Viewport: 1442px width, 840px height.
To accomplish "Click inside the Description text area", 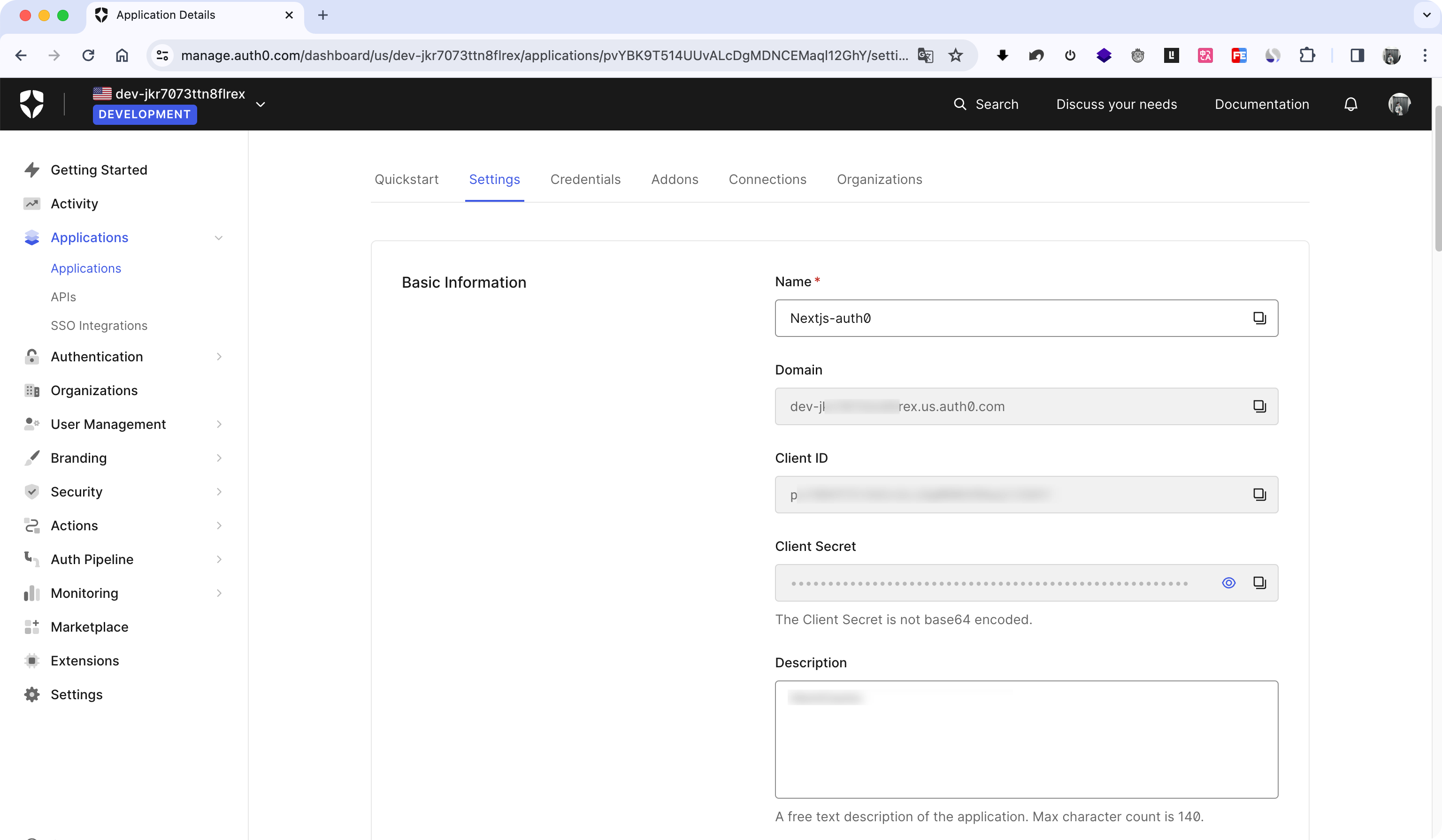I will point(1024,738).
